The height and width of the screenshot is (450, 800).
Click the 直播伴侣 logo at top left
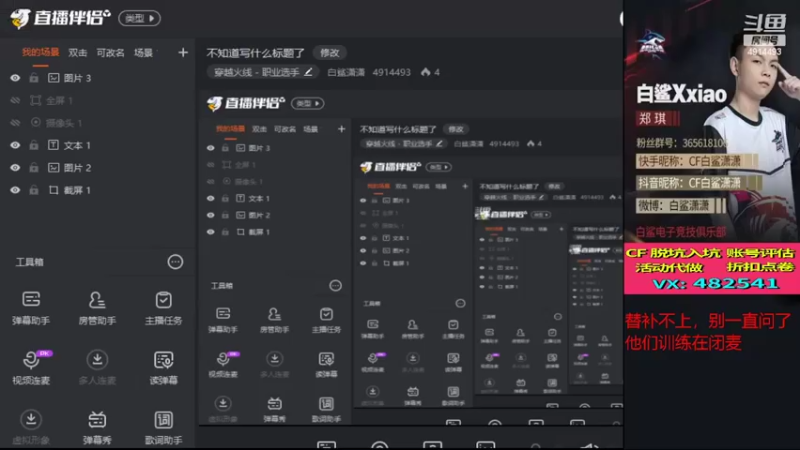point(60,18)
